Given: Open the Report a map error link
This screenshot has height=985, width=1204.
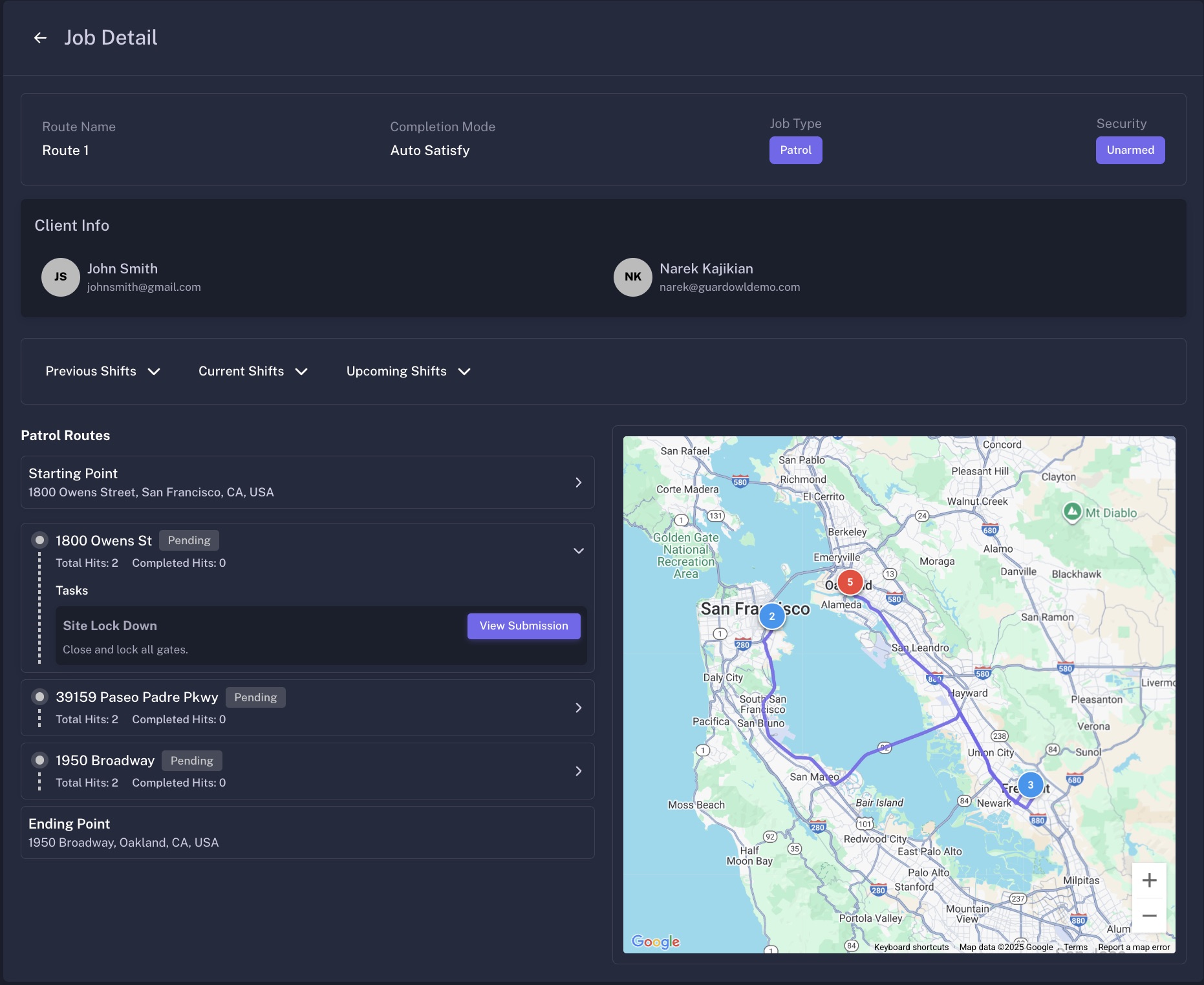Looking at the screenshot, I should pyautogui.click(x=1134, y=948).
